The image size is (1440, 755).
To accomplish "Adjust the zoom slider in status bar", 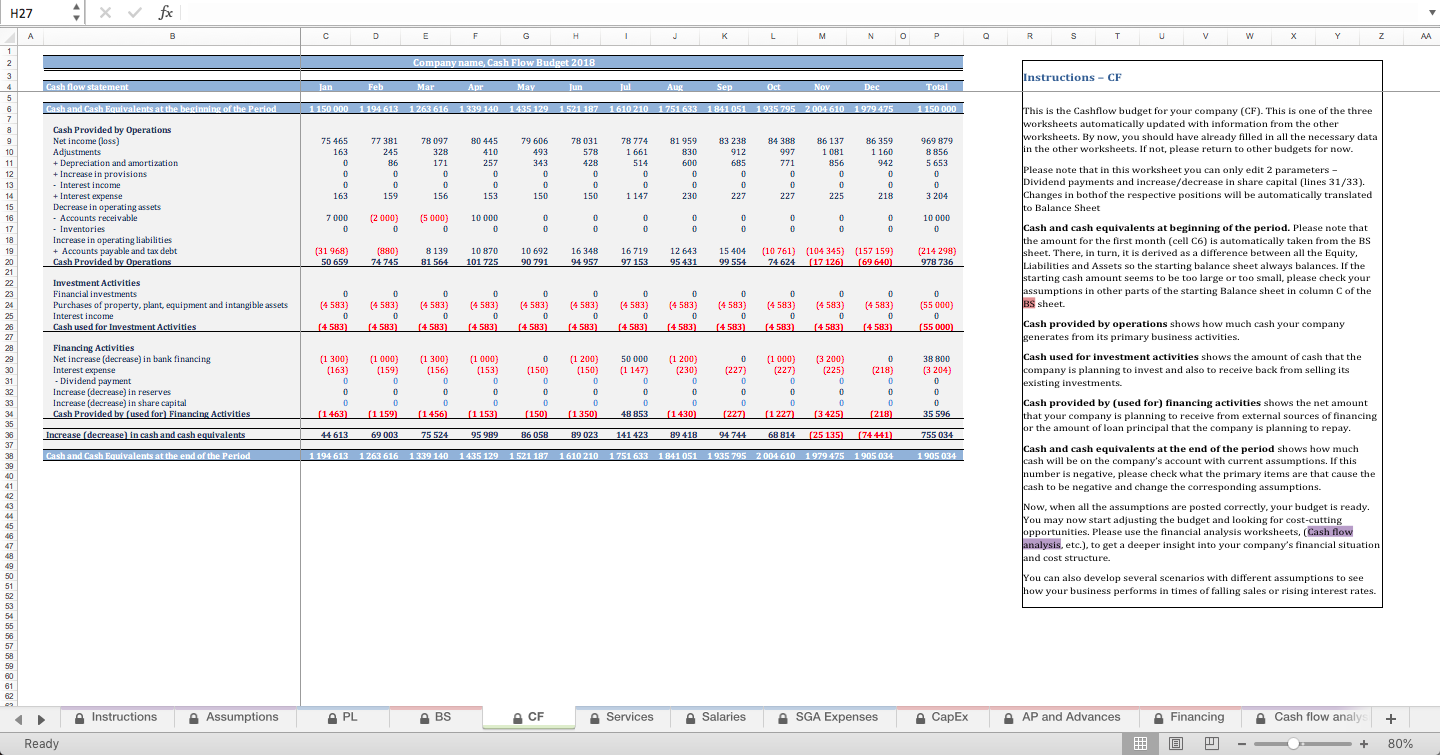I will click(1293, 744).
